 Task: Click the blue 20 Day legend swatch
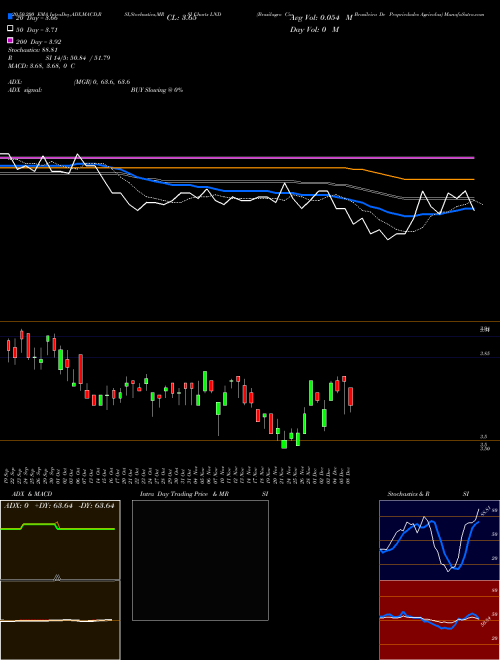pos(10,17)
